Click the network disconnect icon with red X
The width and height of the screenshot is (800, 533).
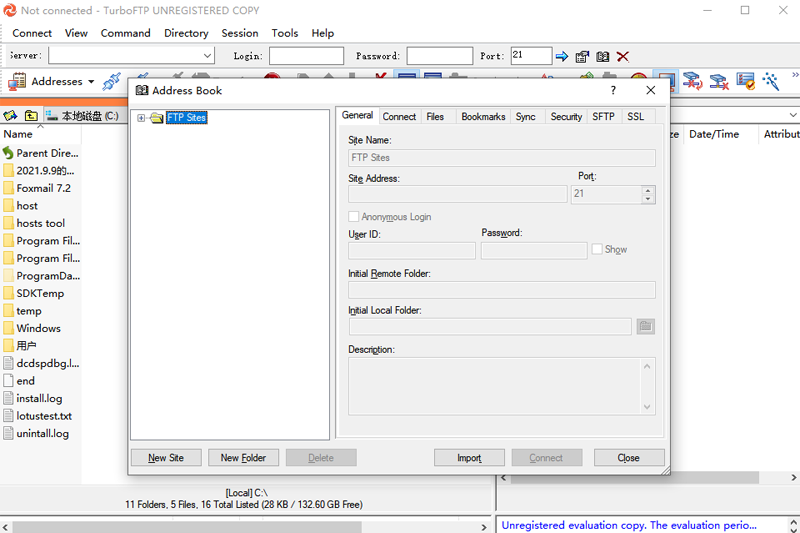point(719,82)
